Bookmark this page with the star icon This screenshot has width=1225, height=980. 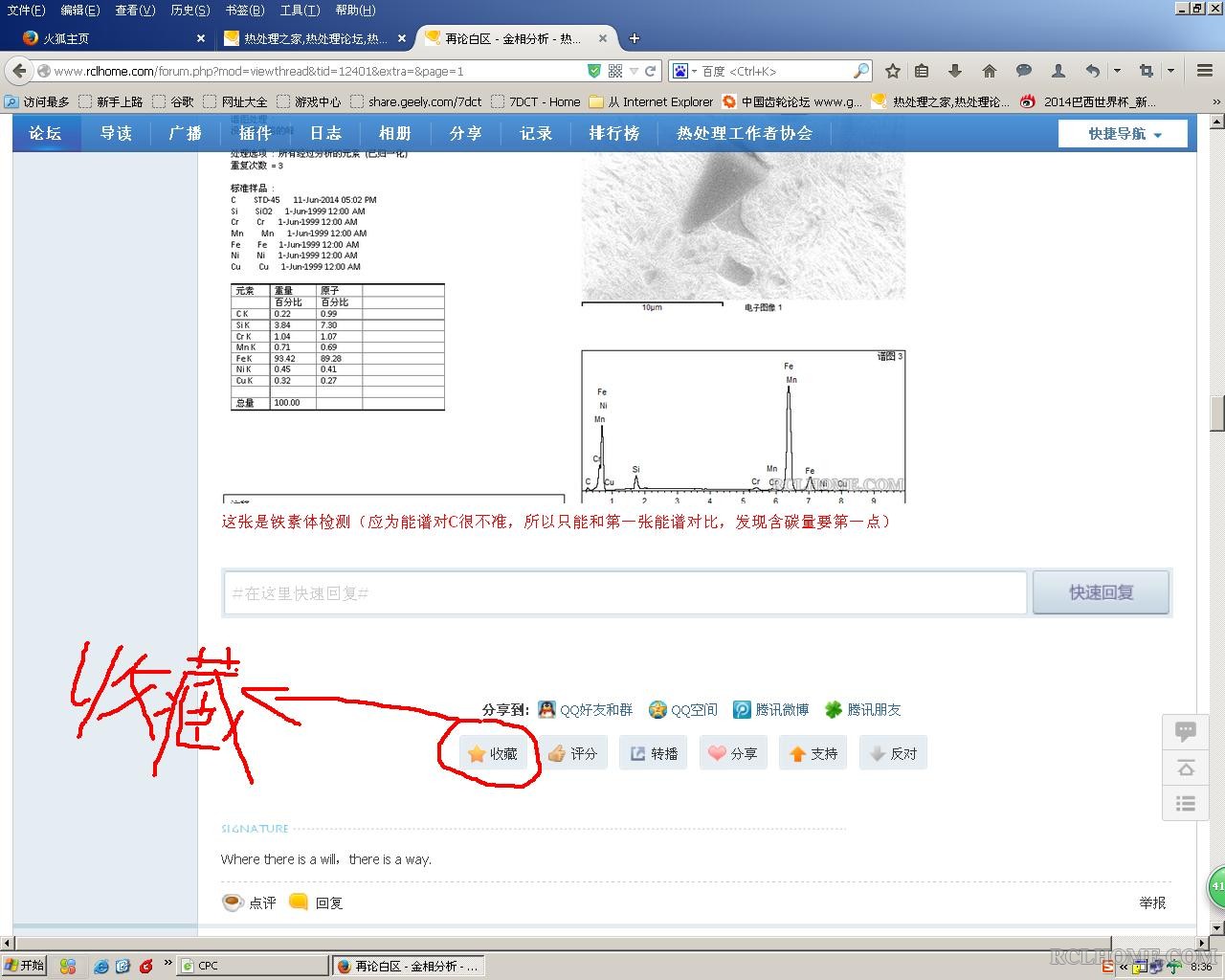coord(893,71)
